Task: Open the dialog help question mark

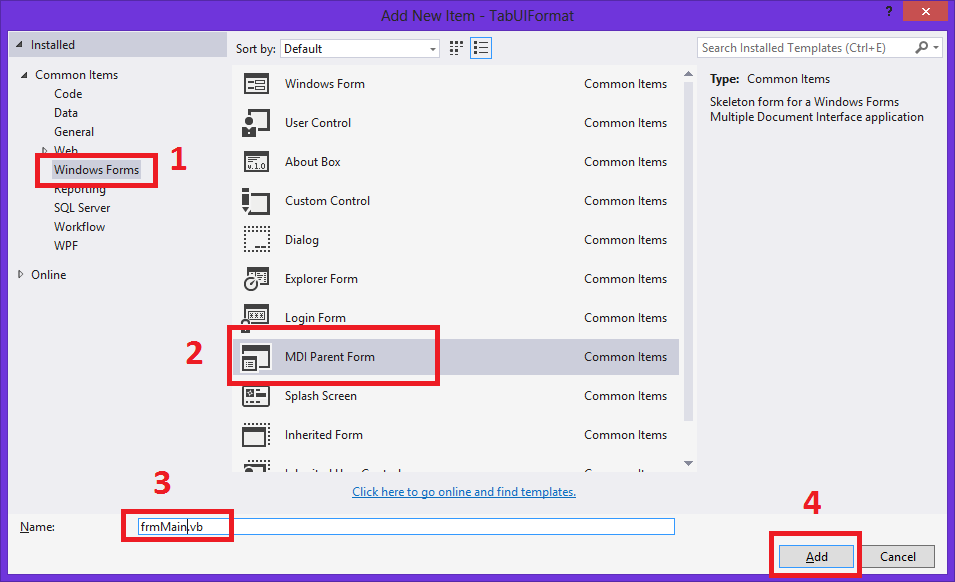Action: [x=889, y=11]
